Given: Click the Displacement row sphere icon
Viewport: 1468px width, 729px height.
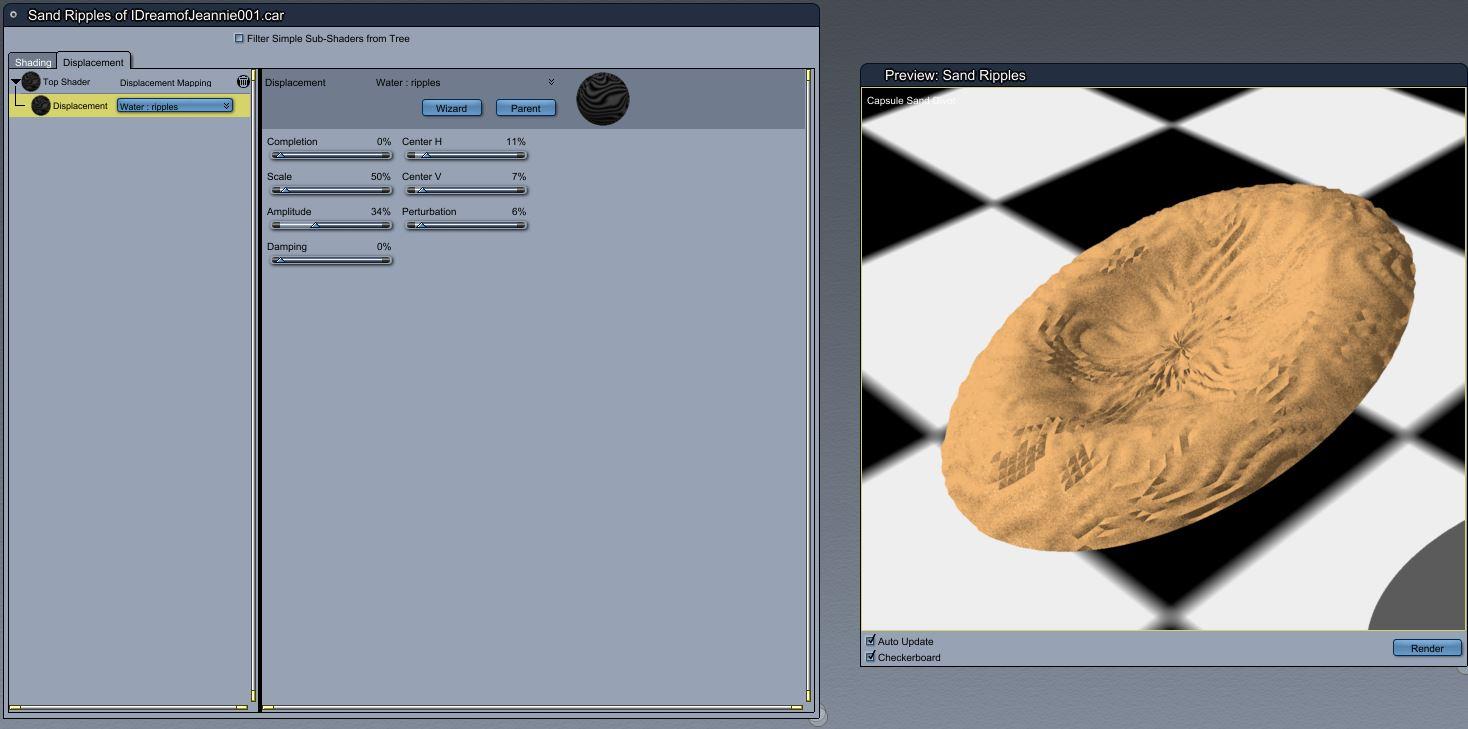Looking at the screenshot, I should 41,105.
